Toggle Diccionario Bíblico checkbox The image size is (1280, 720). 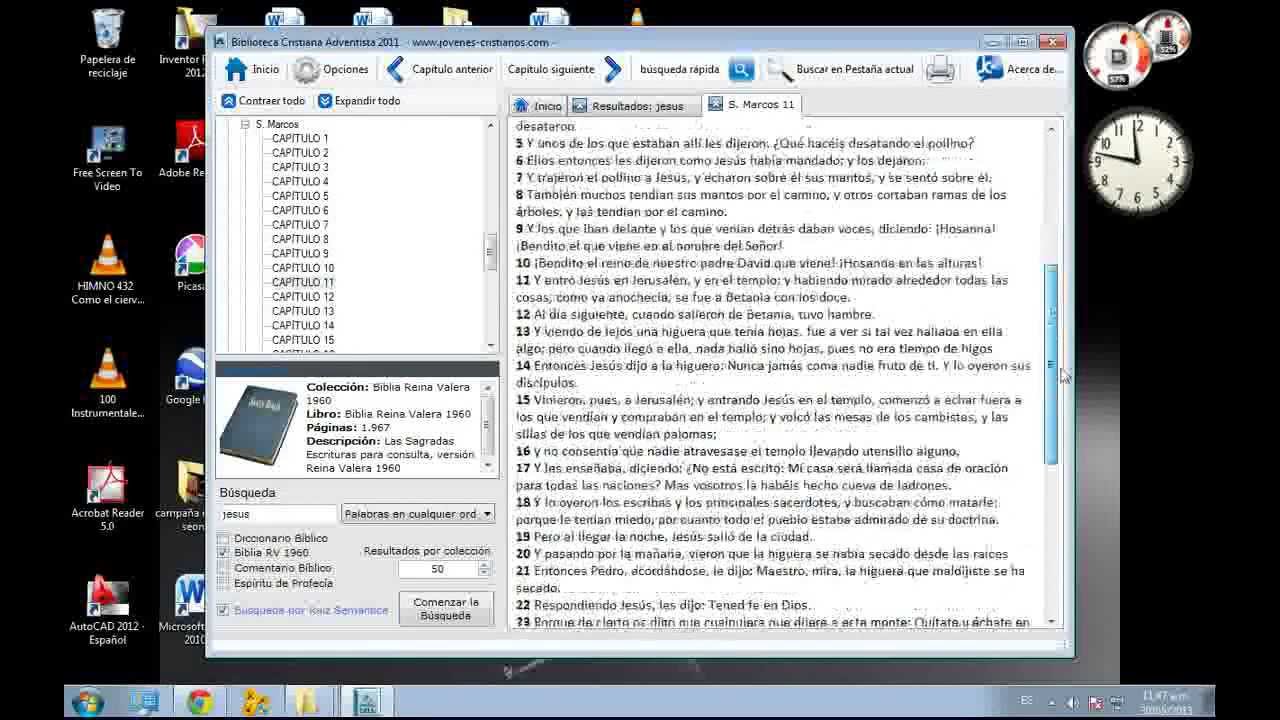223,538
